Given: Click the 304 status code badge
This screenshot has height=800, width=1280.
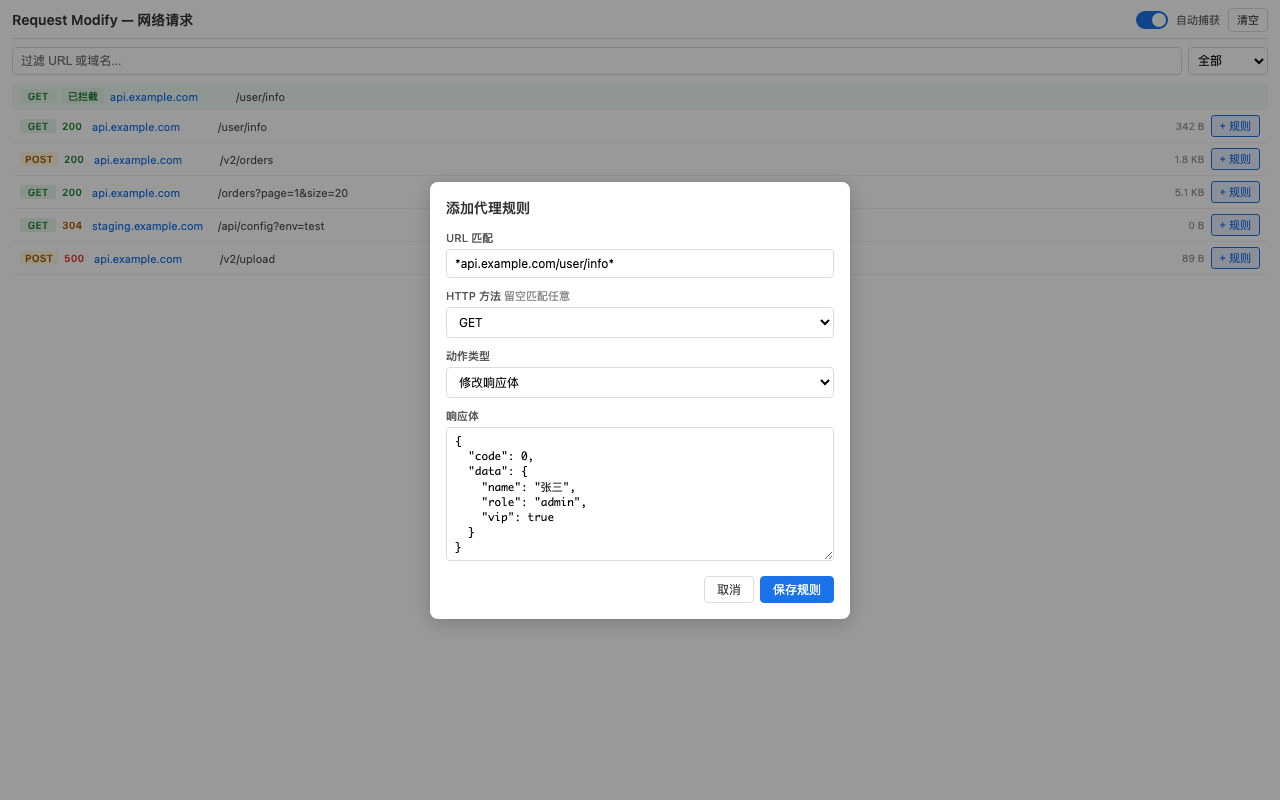Looking at the screenshot, I should point(72,226).
